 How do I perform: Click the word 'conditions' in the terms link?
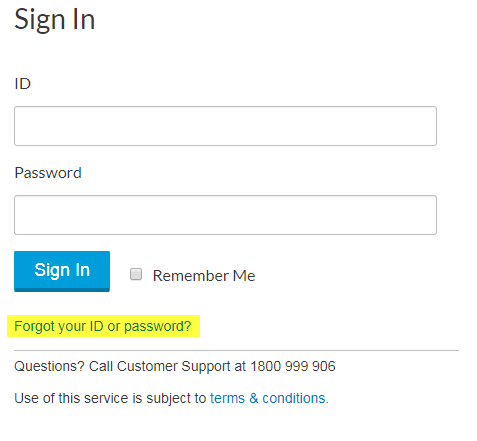294,398
